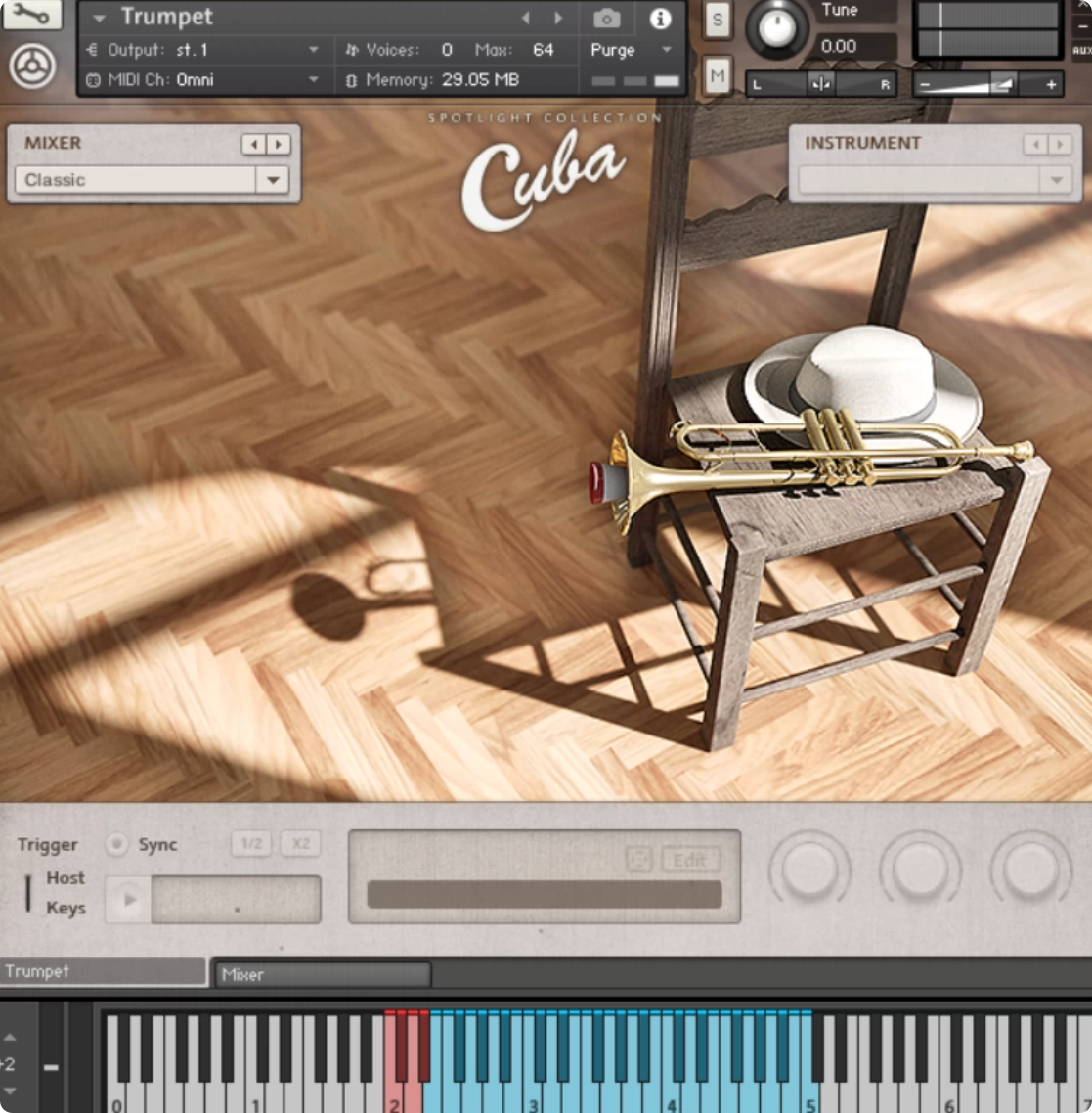Viewport: 1092px width, 1113px height.
Task: Click the pattern display bar
Action: tap(545, 894)
